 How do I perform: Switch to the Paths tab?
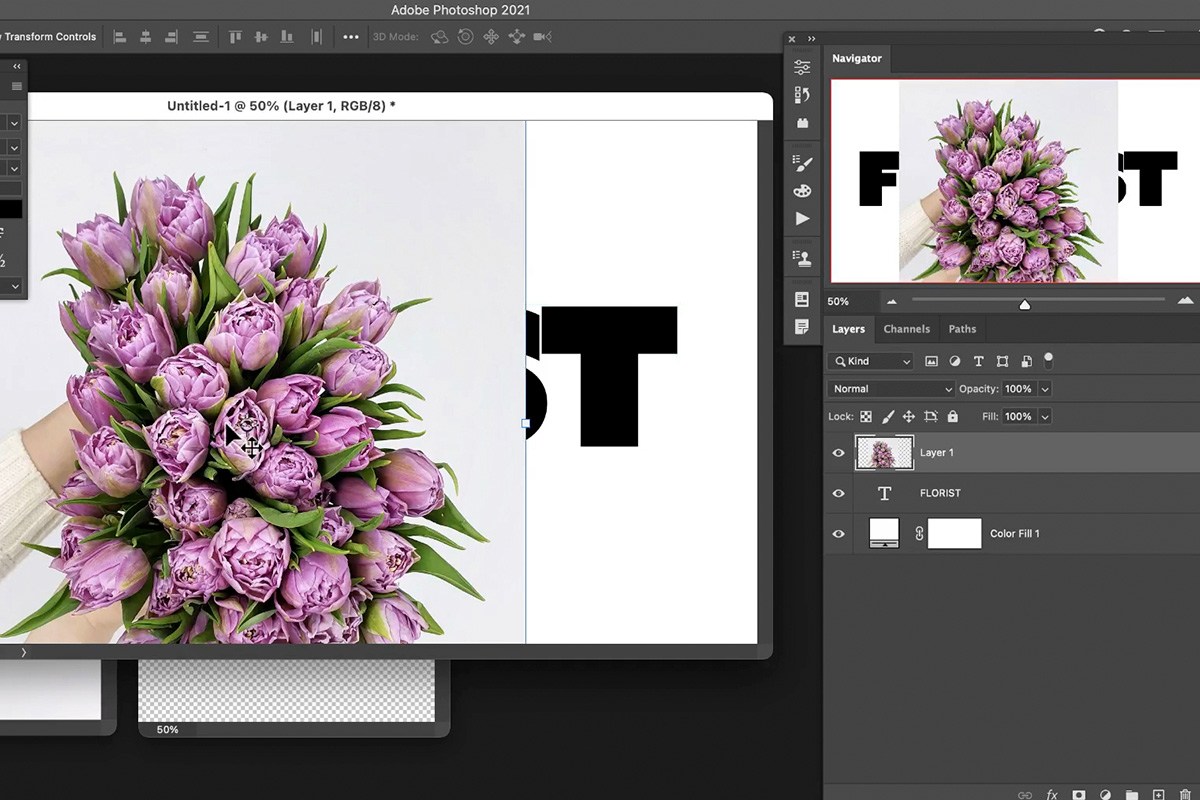(x=962, y=329)
